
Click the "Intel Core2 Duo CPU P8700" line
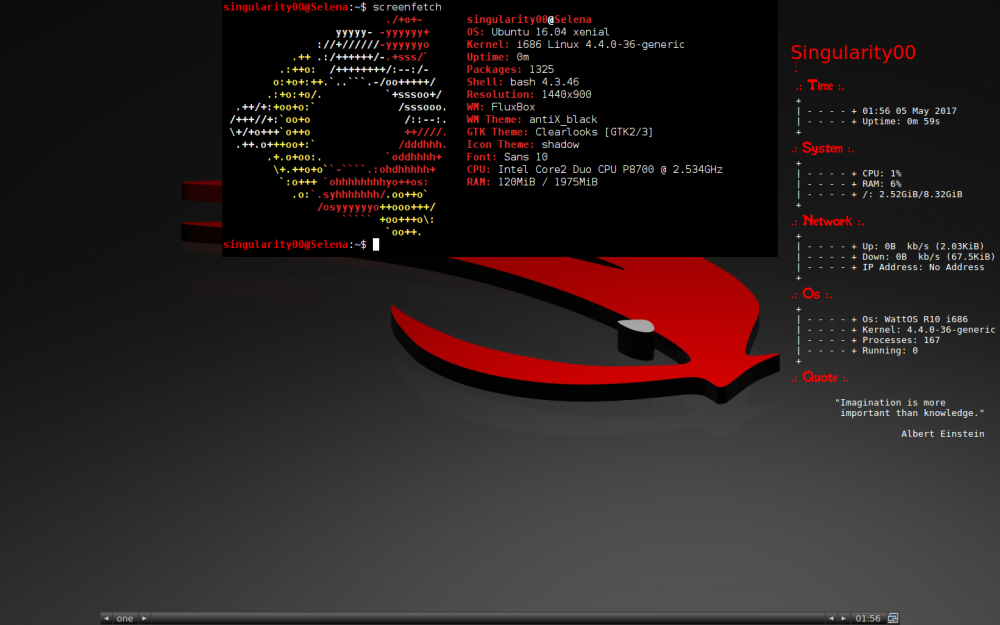[610, 170]
